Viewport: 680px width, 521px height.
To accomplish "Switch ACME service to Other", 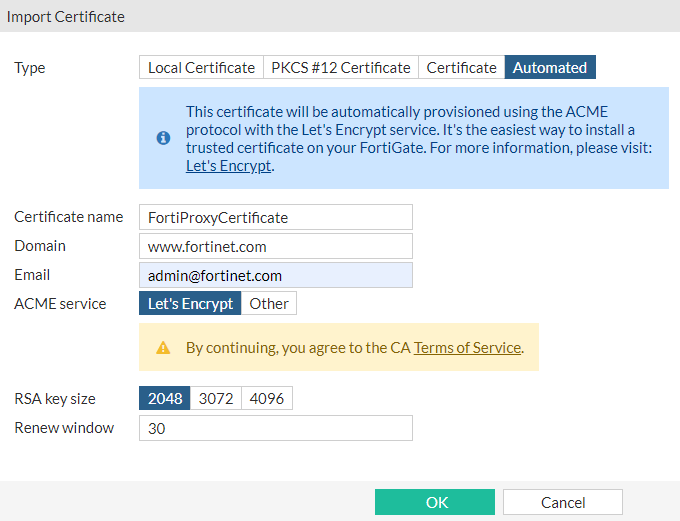I will point(269,304).
